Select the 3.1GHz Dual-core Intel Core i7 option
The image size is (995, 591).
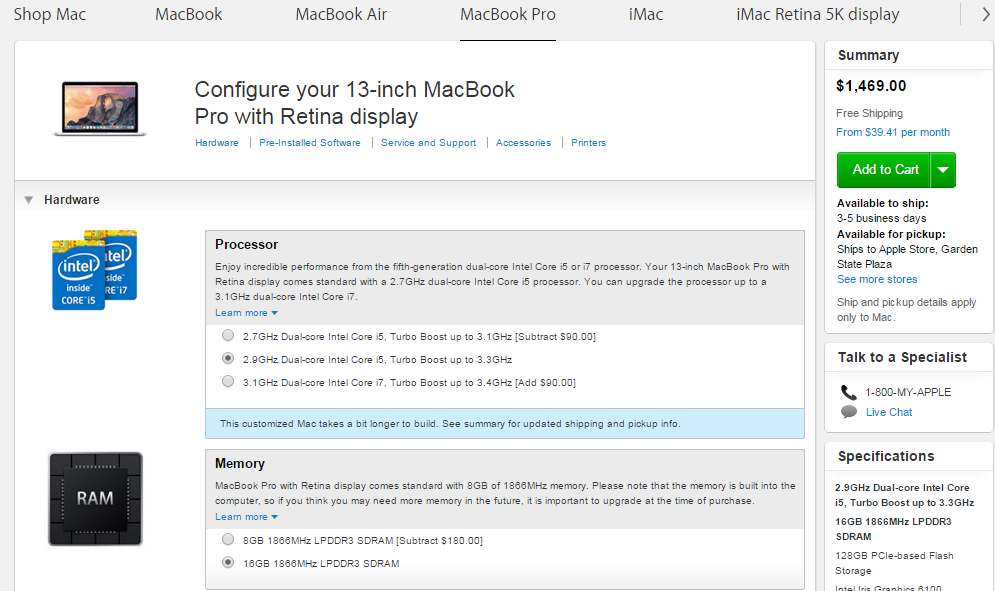click(x=228, y=382)
